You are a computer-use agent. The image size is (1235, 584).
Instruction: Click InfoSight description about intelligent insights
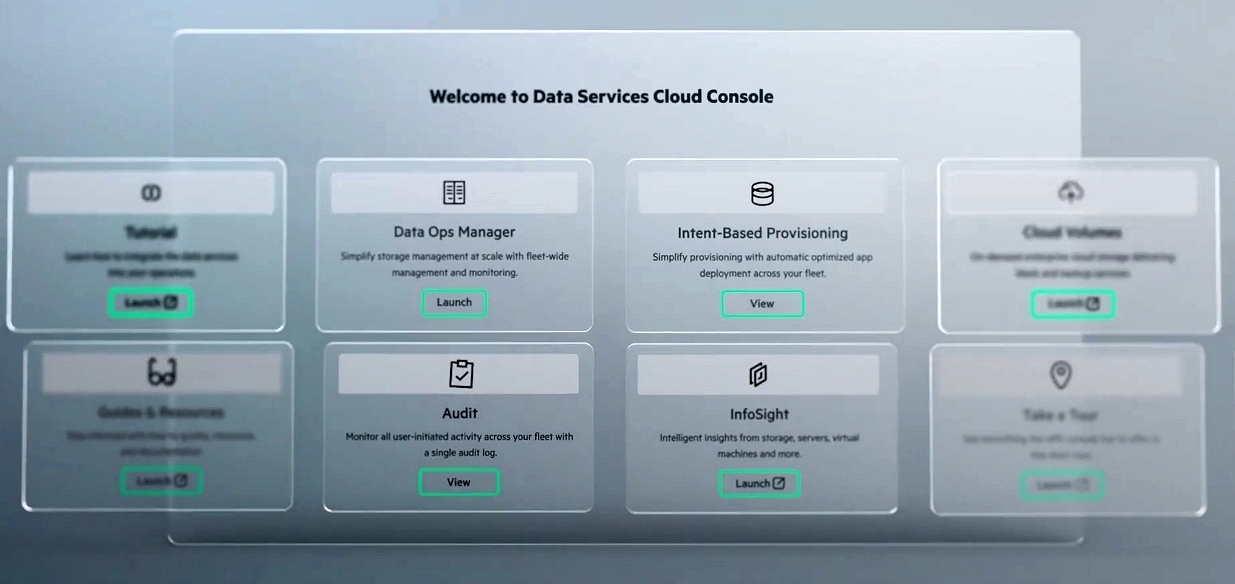pyautogui.click(x=759, y=445)
